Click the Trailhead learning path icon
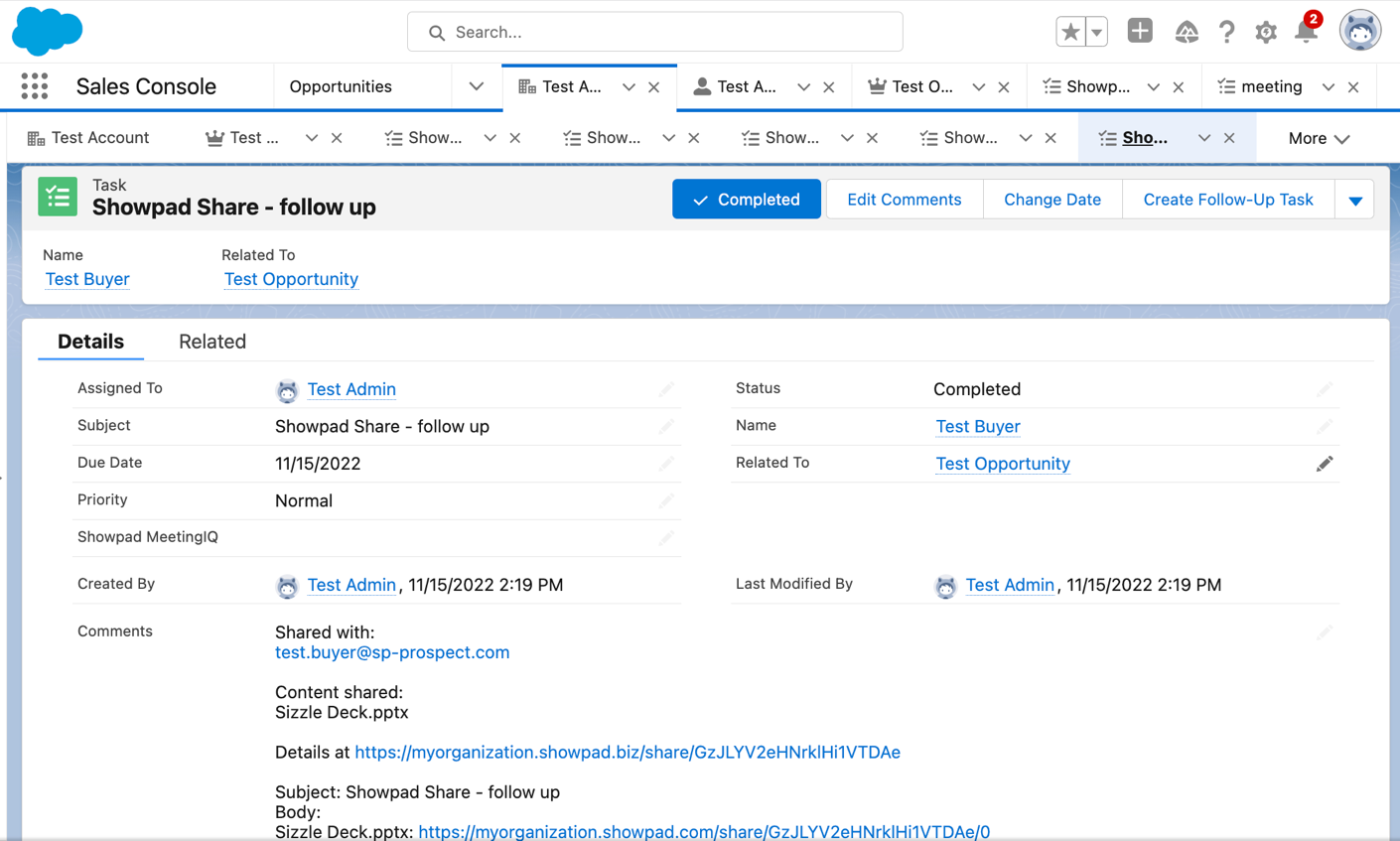Screen dimensions: 1400x841 click(x=1187, y=31)
